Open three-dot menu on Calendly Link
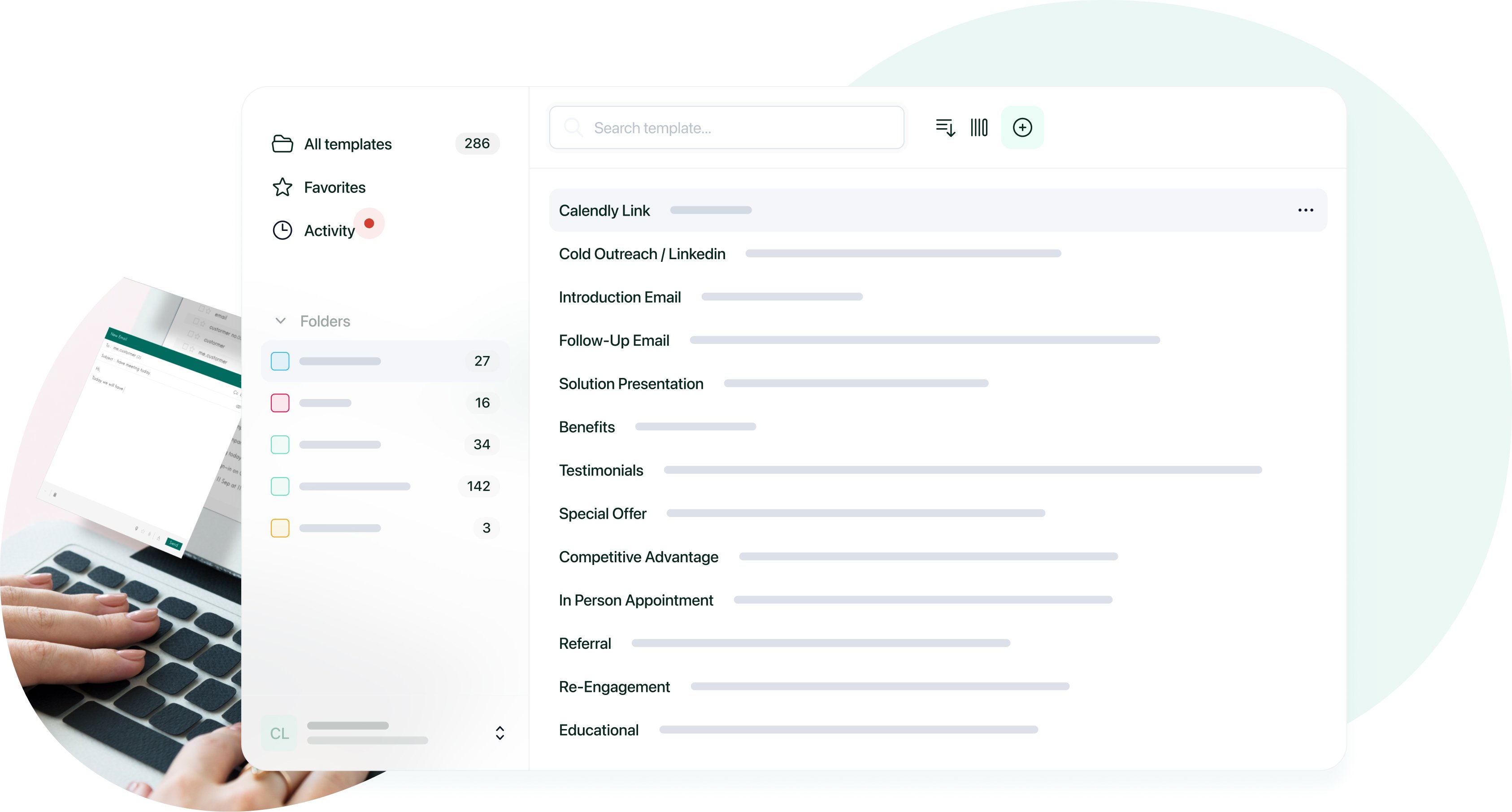This screenshot has height=812, width=1512. (x=1305, y=210)
